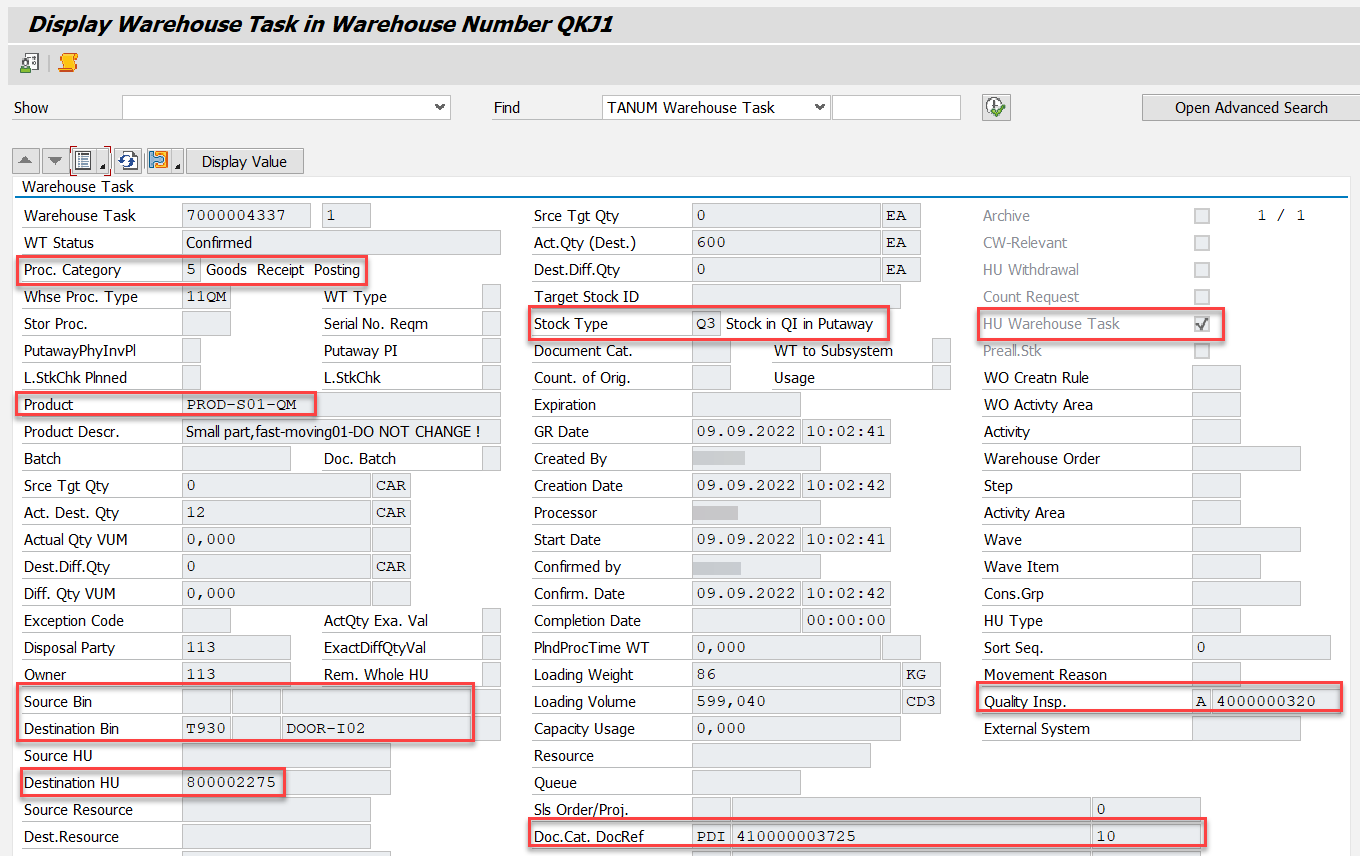Toggle the Count Request checkbox
Screen dimensions: 1360x856
(1202, 297)
